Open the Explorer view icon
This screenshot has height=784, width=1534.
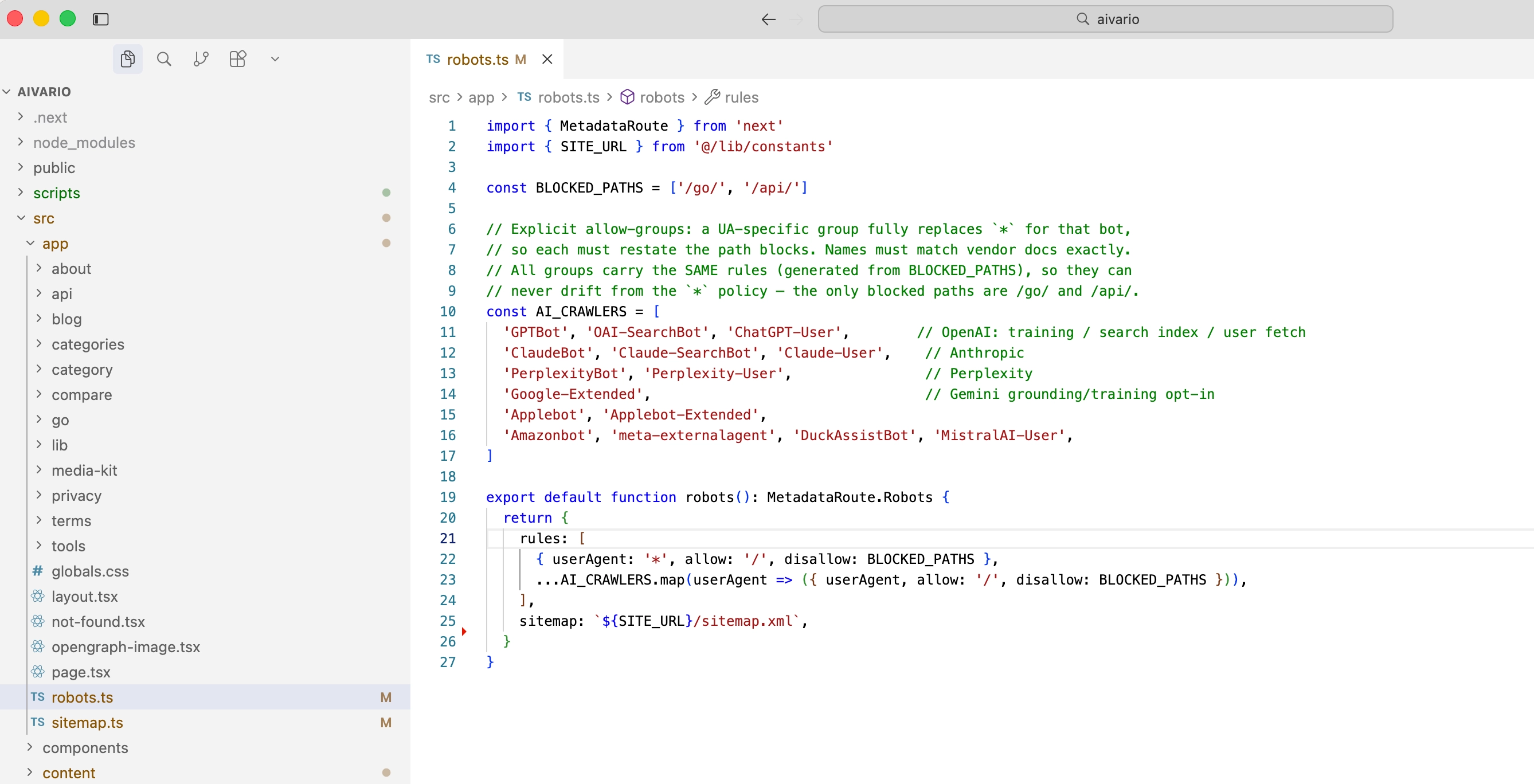click(127, 59)
